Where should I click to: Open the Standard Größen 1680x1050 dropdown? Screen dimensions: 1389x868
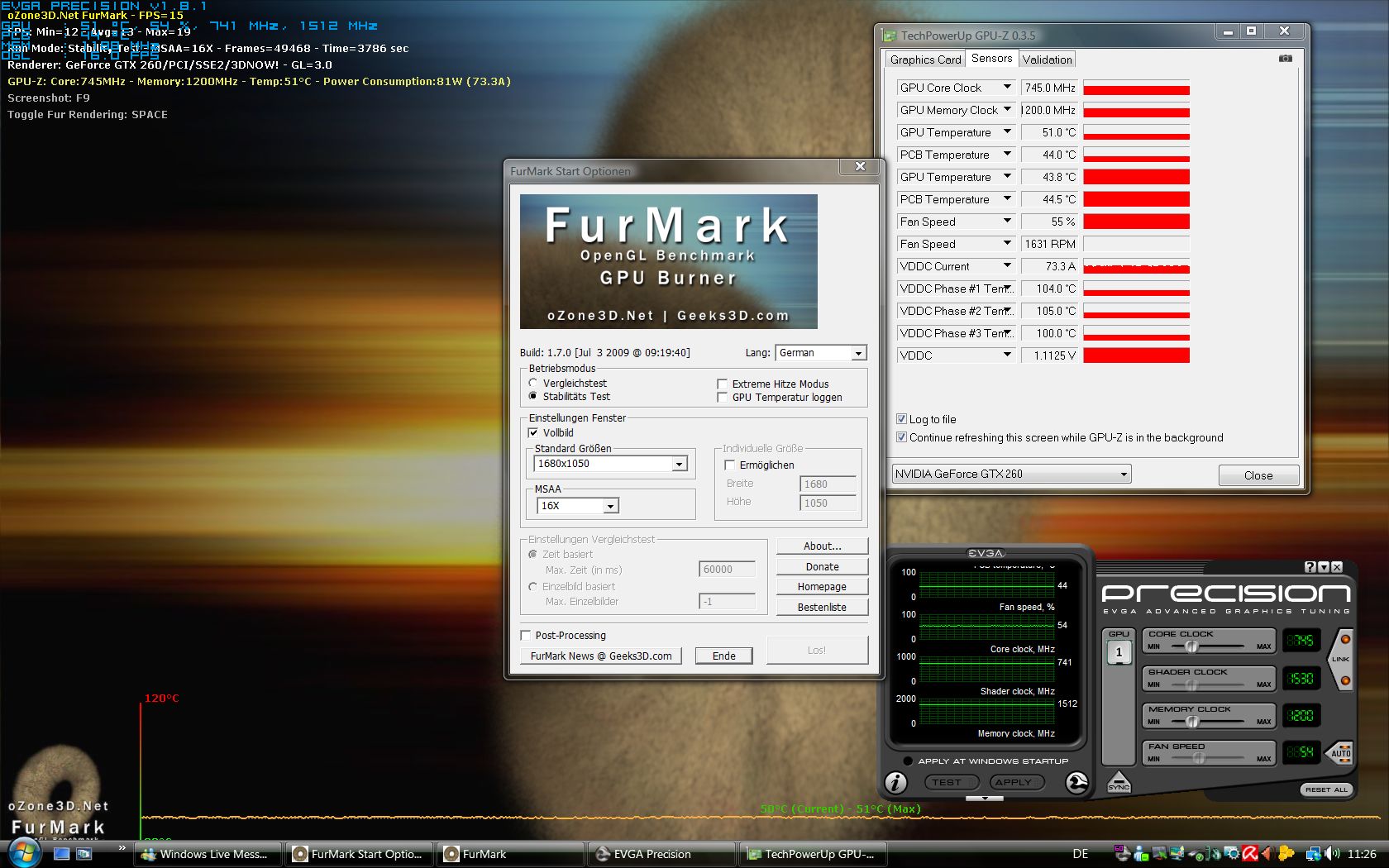pos(611,464)
